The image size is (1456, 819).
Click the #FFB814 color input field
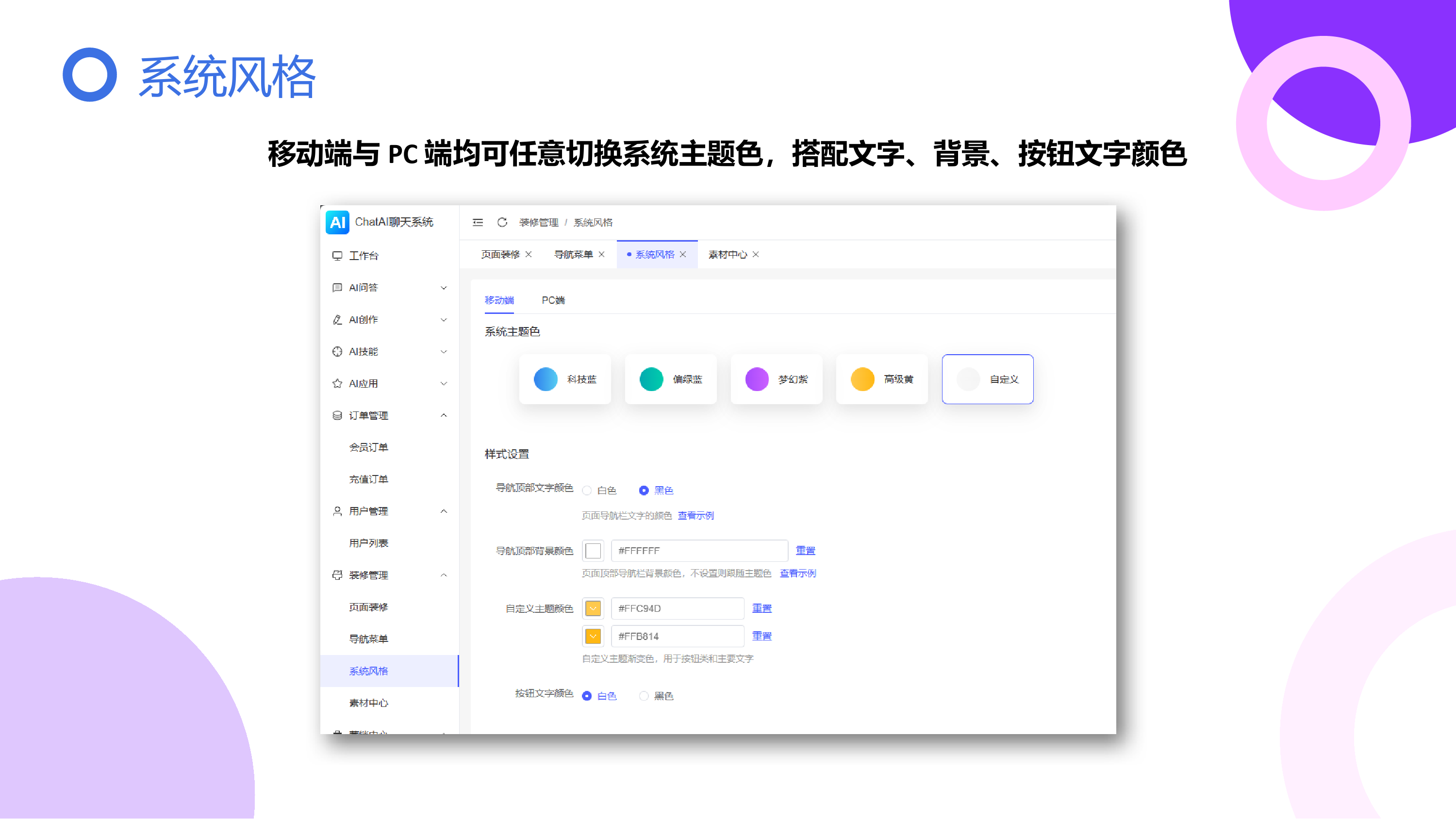coord(677,637)
